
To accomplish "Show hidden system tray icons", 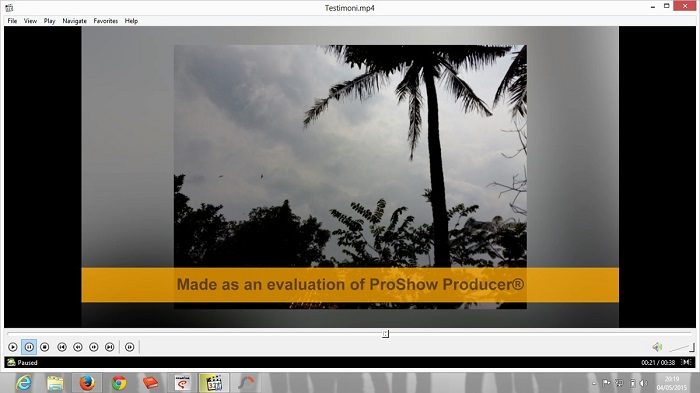I will tap(594, 383).
